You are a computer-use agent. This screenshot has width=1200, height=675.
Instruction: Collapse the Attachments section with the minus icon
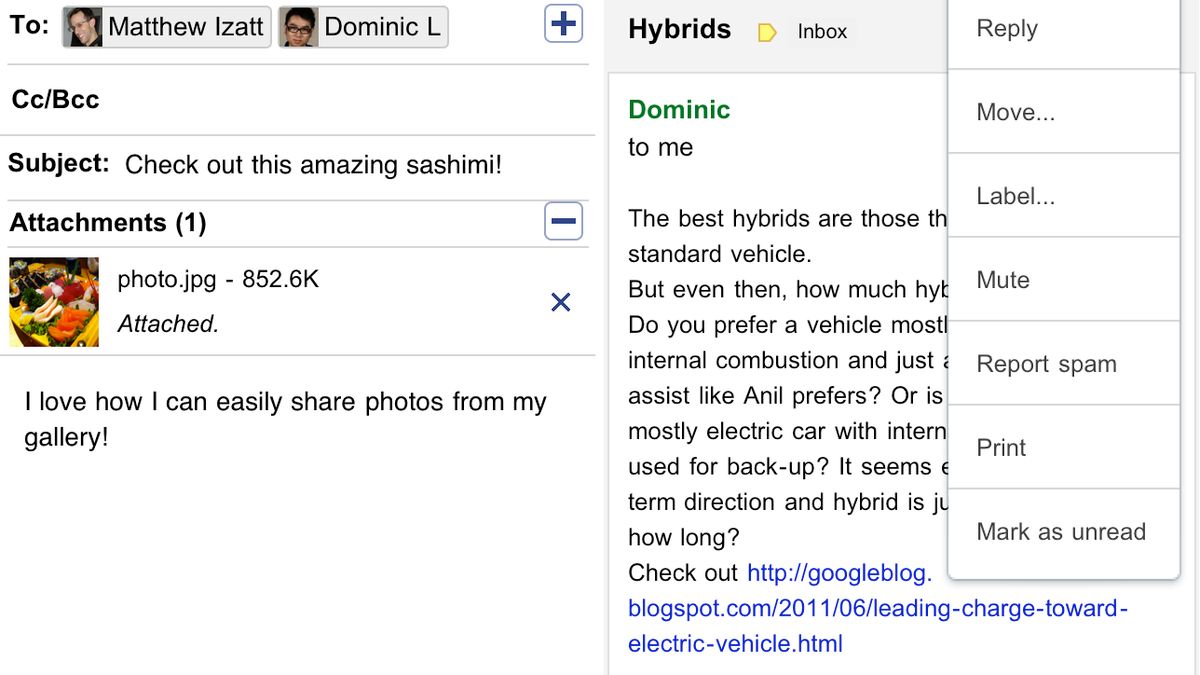point(564,222)
